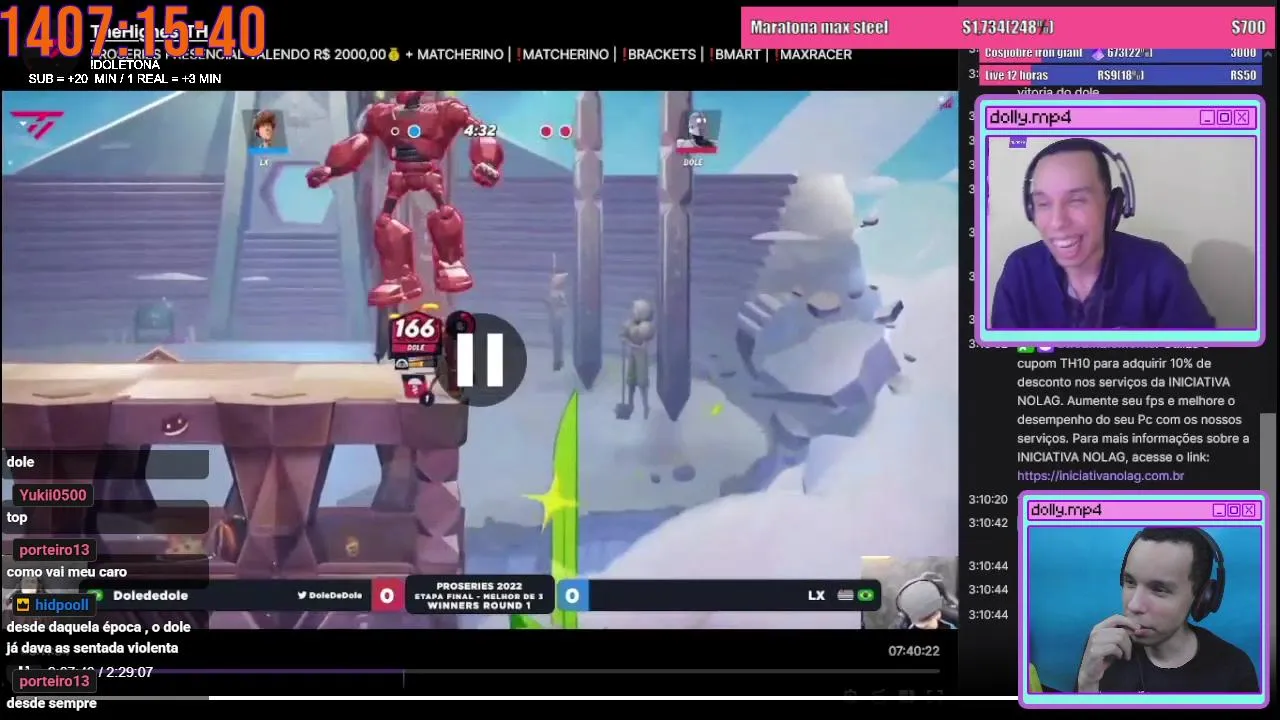Maximize the upper dolly.mp4 overlay window
The height and width of the screenshot is (720, 1280).
tap(1224, 118)
